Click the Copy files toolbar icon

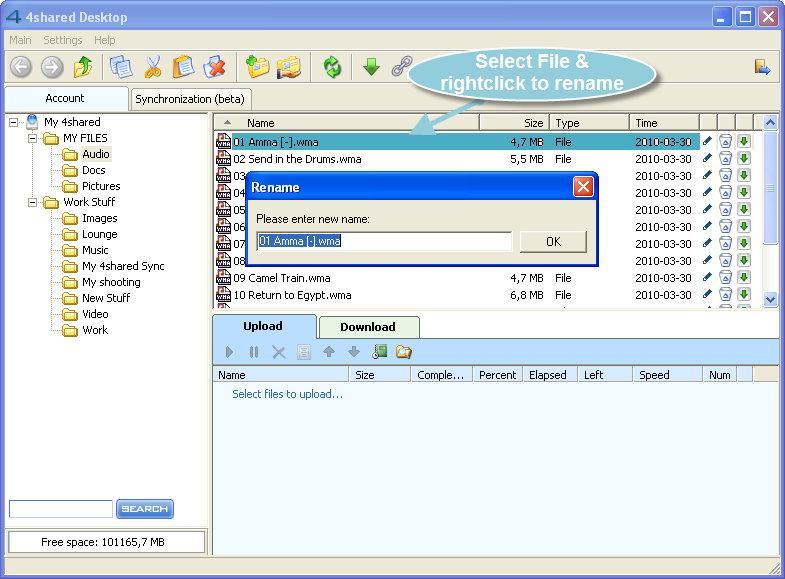(x=121, y=67)
